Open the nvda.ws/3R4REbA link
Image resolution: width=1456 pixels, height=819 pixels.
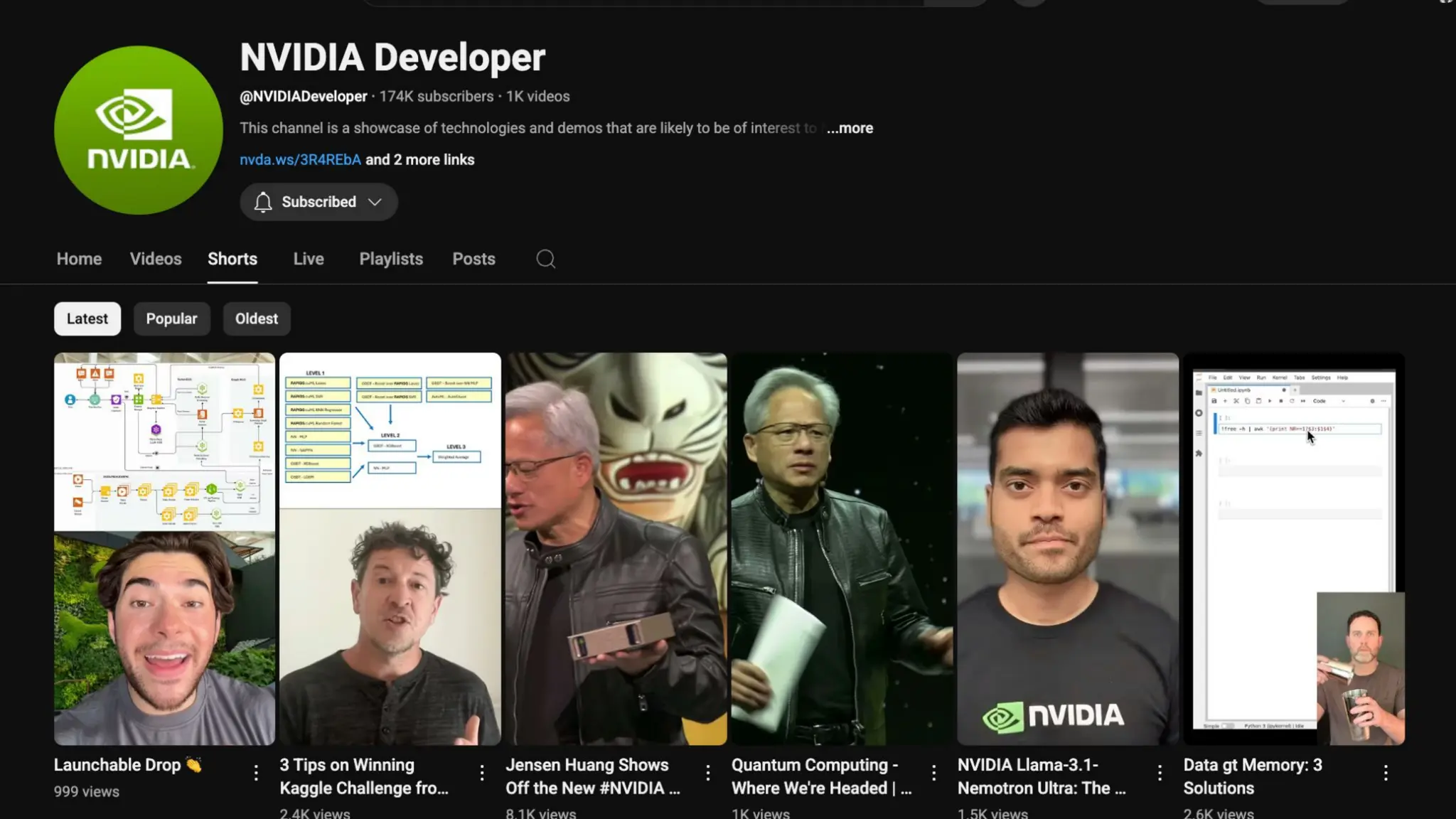pyautogui.click(x=300, y=160)
